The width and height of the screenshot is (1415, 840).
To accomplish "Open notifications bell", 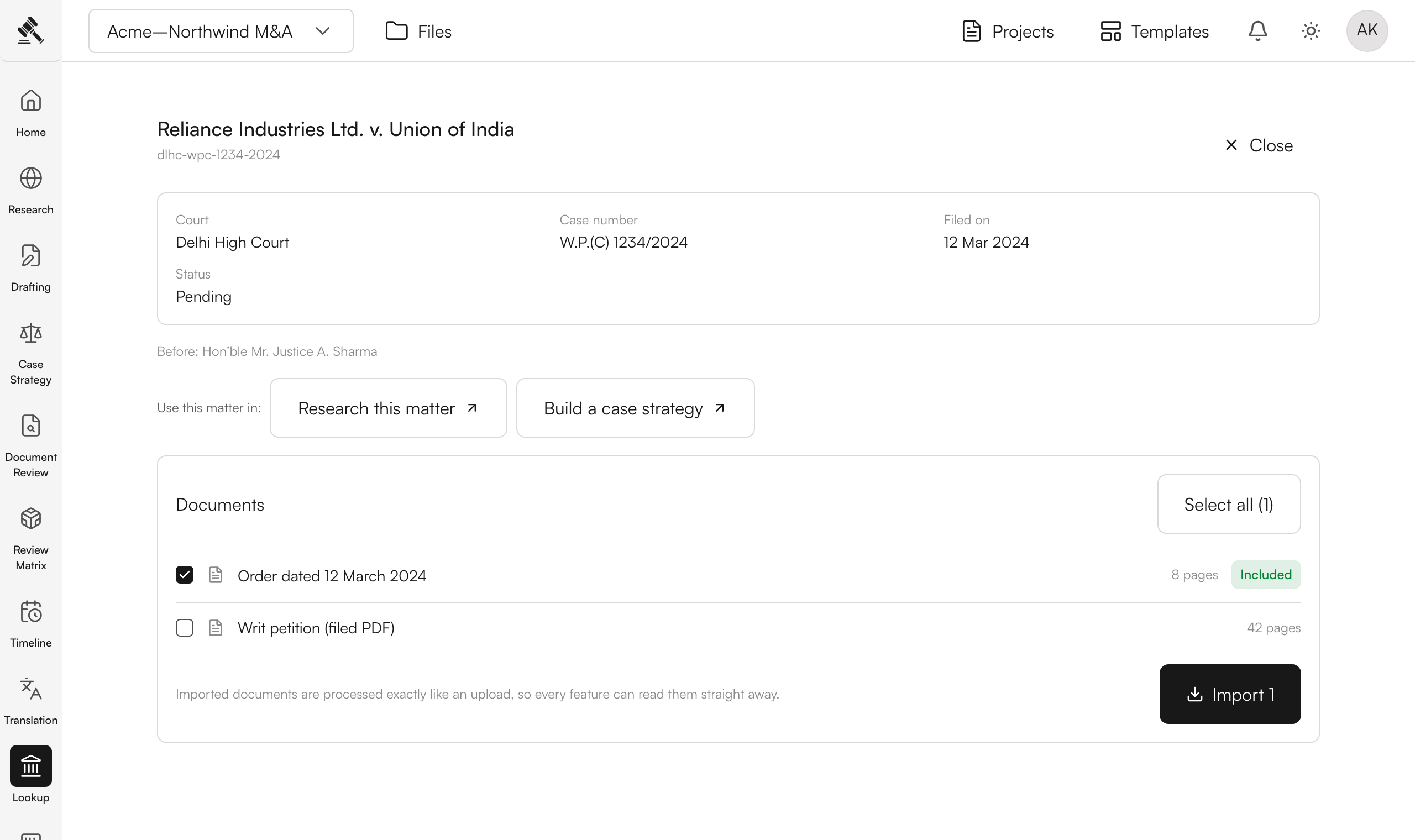I will pos(1257,30).
